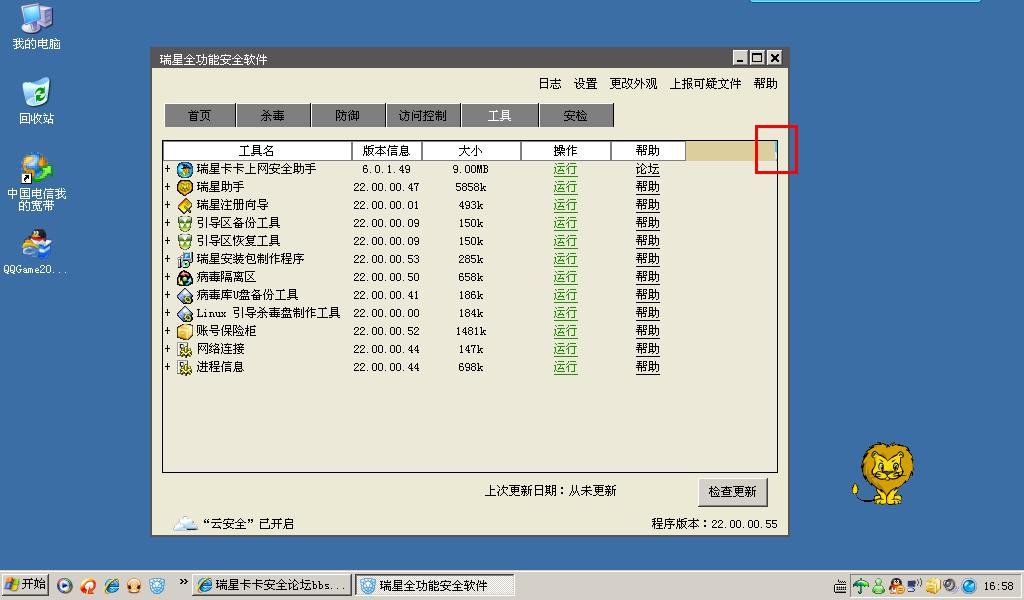Click the cloud icon beside “云安全”已开启

coord(185,523)
